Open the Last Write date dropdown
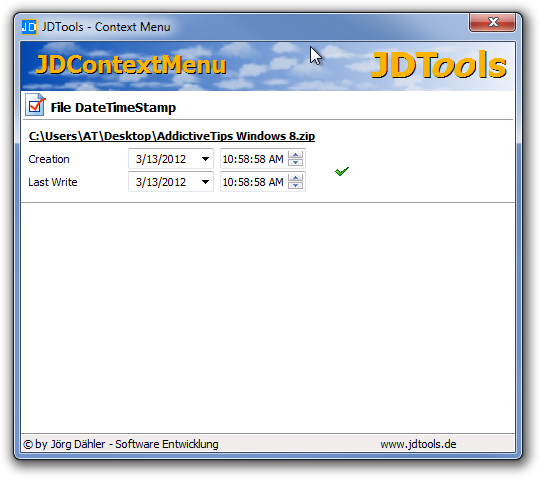This screenshot has width=541, height=479. (205, 182)
